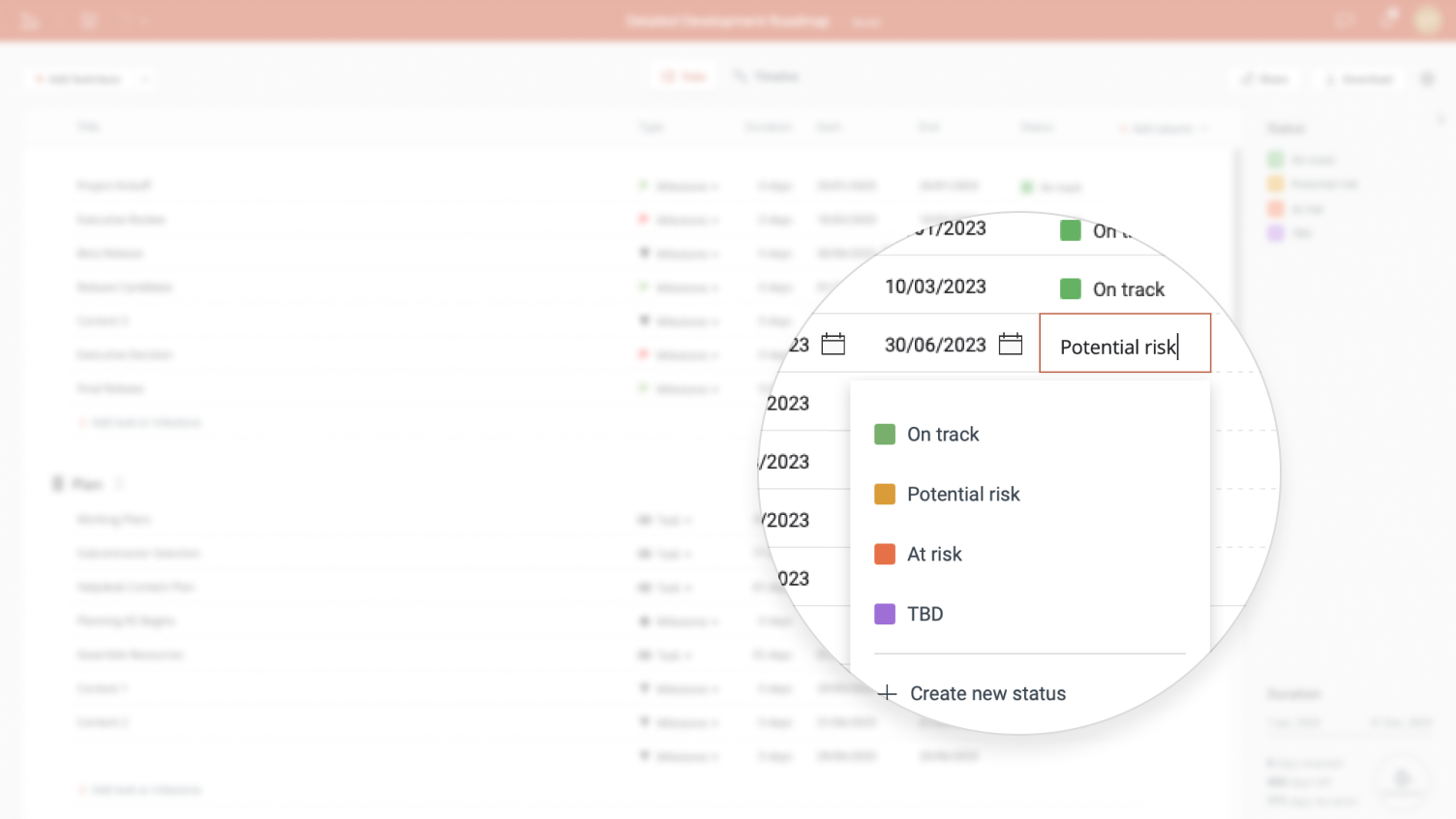Click the plus icon next to Create new status
1456x819 pixels.
pyautogui.click(x=887, y=693)
